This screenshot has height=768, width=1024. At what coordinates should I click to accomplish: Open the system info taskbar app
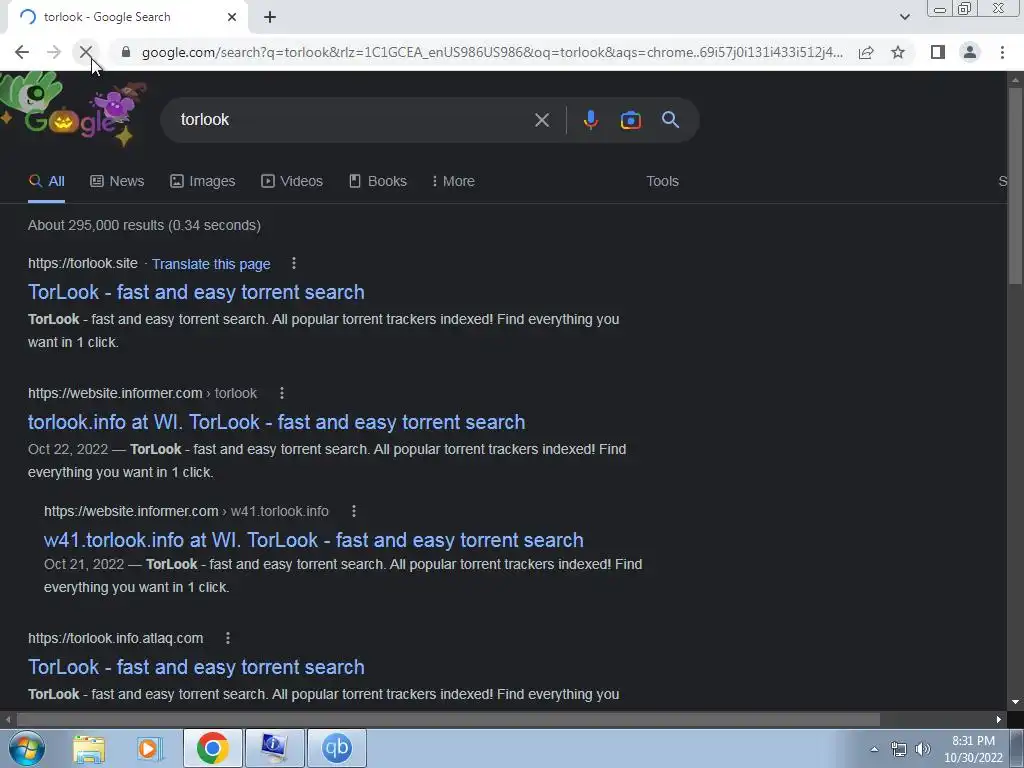coord(274,748)
